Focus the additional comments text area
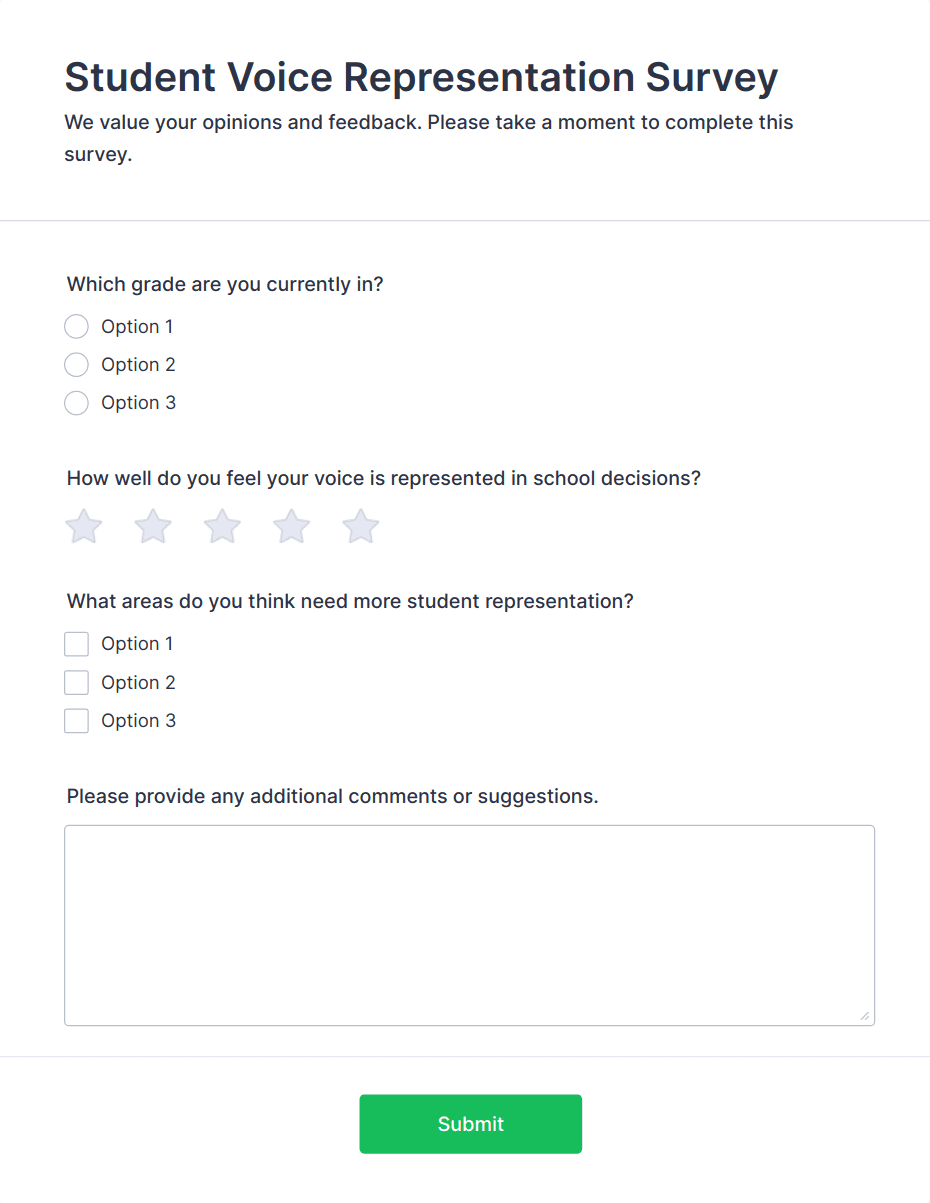This screenshot has height=1203, width=930. 469,920
